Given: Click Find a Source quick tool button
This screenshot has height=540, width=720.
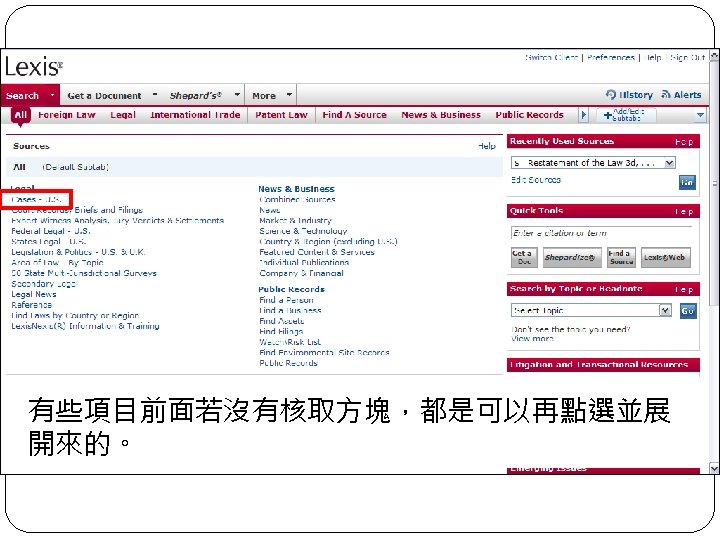Looking at the screenshot, I should 621,258.
